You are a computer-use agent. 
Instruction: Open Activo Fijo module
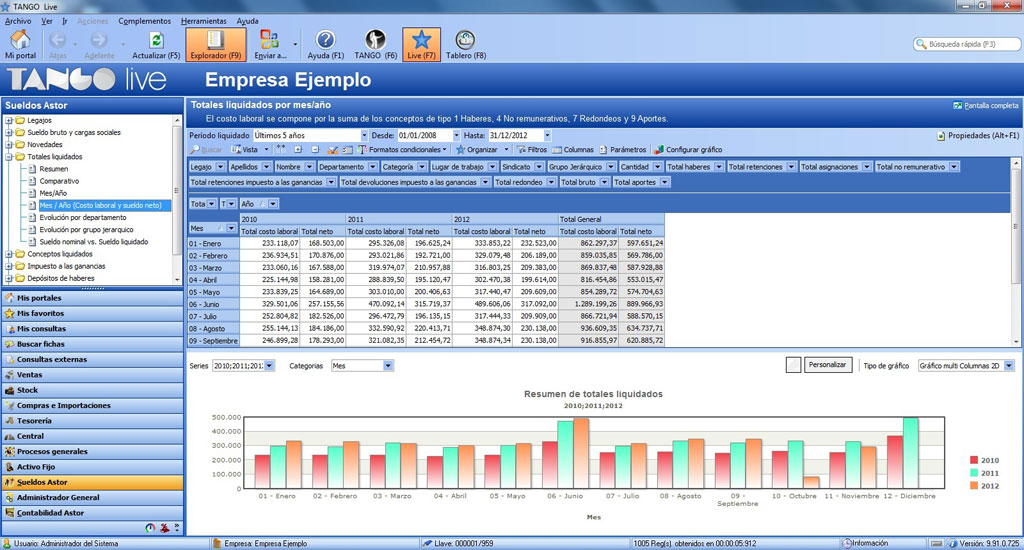tap(93, 467)
